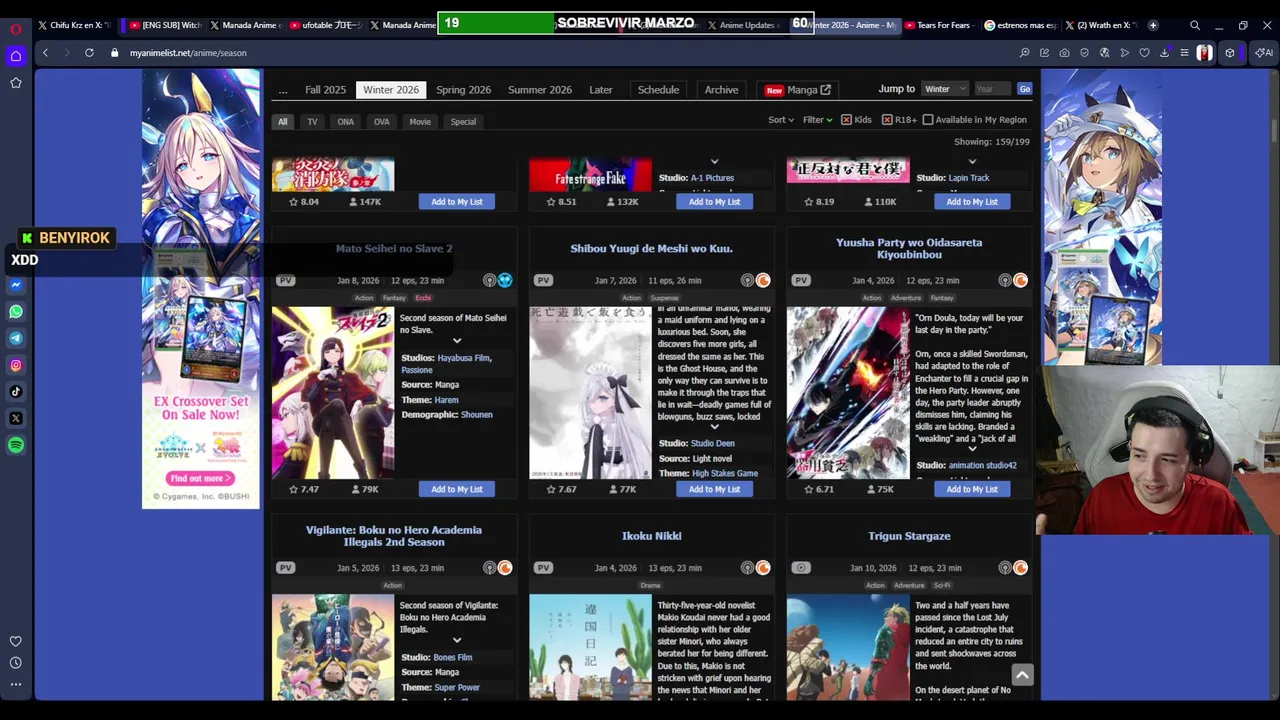Viewport: 1280px width, 720px height.
Task: Open sidebar history clock icon
Action: 16,662
